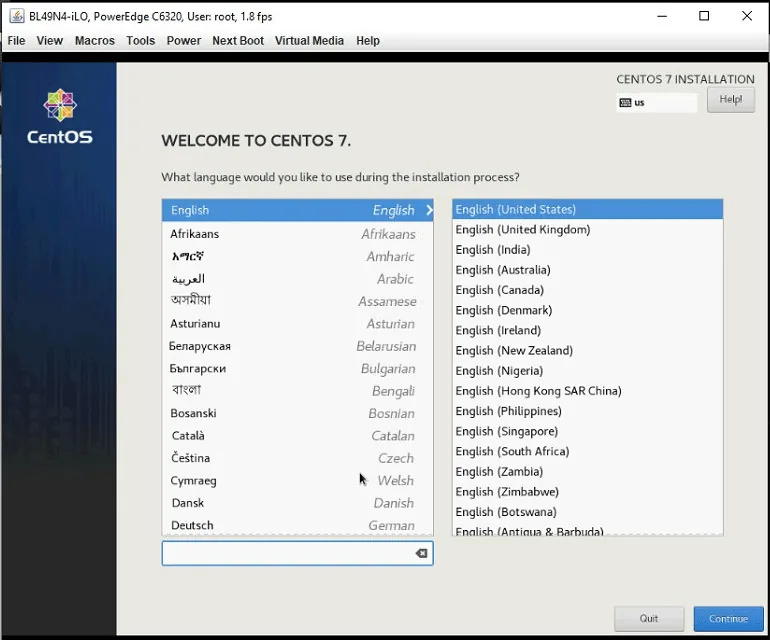The width and height of the screenshot is (770, 640).
Task: Open the Macros menu
Action: 95,41
